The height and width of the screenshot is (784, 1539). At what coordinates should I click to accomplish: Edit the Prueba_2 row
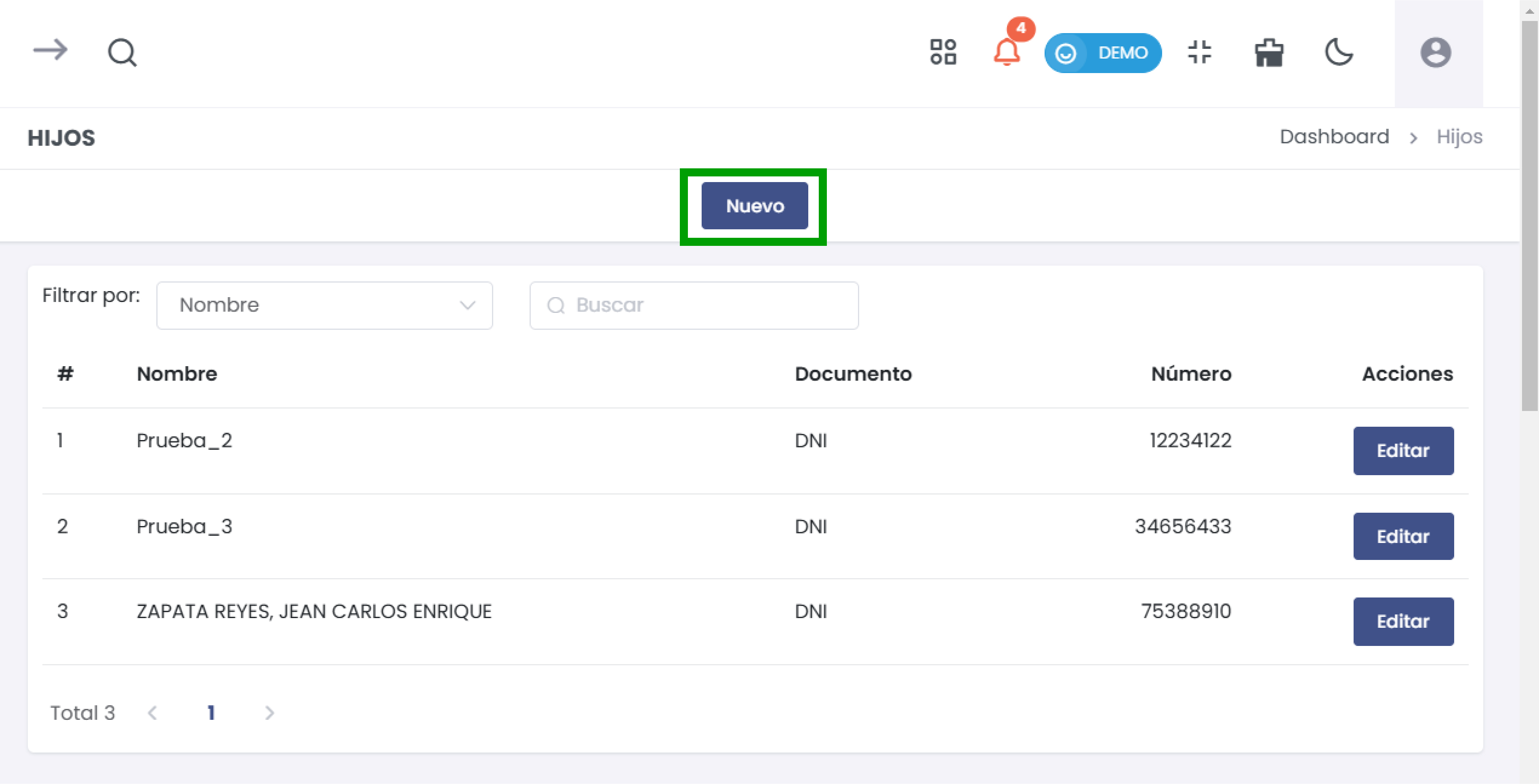(1403, 451)
